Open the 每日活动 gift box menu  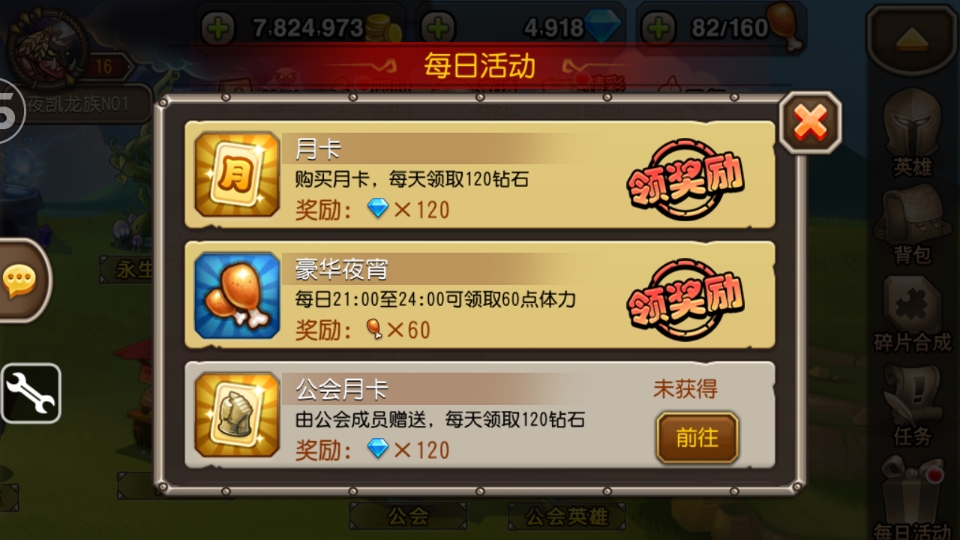[912, 499]
